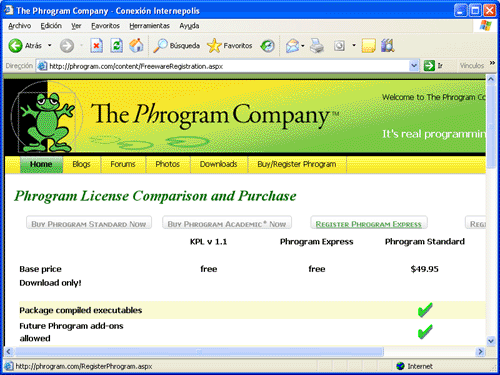Click the vertical scrollbar thumb

pos(491,127)
